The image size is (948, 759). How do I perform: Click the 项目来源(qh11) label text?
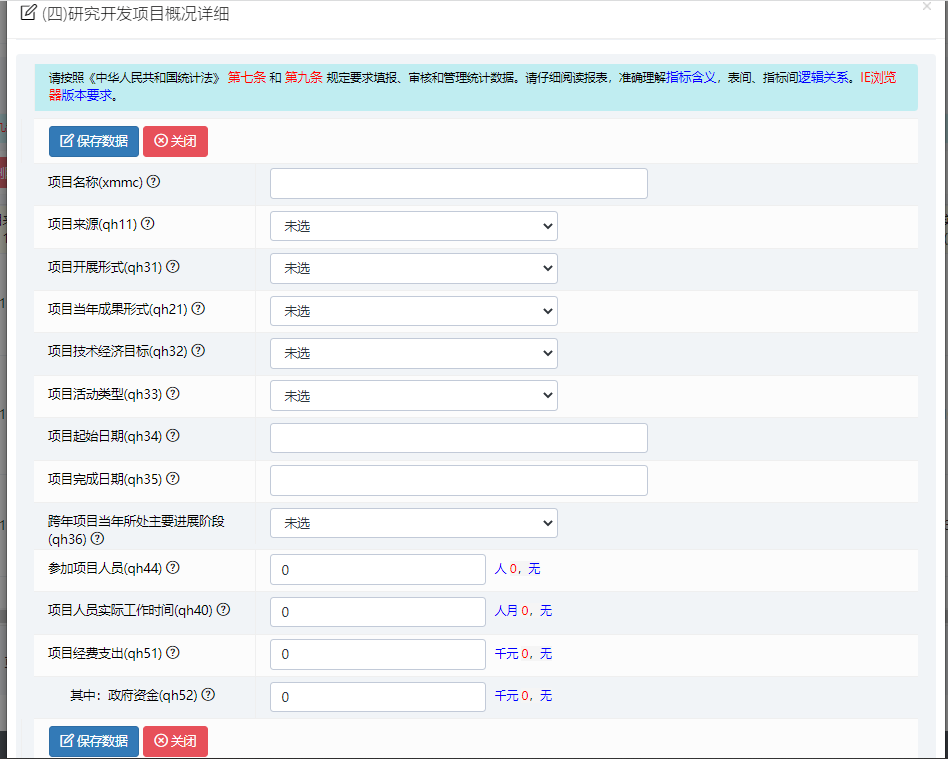point(93,224)
